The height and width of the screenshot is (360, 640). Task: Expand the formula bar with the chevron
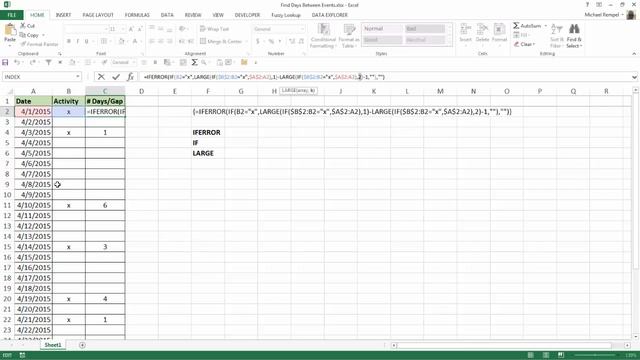[x=634, y=77]
